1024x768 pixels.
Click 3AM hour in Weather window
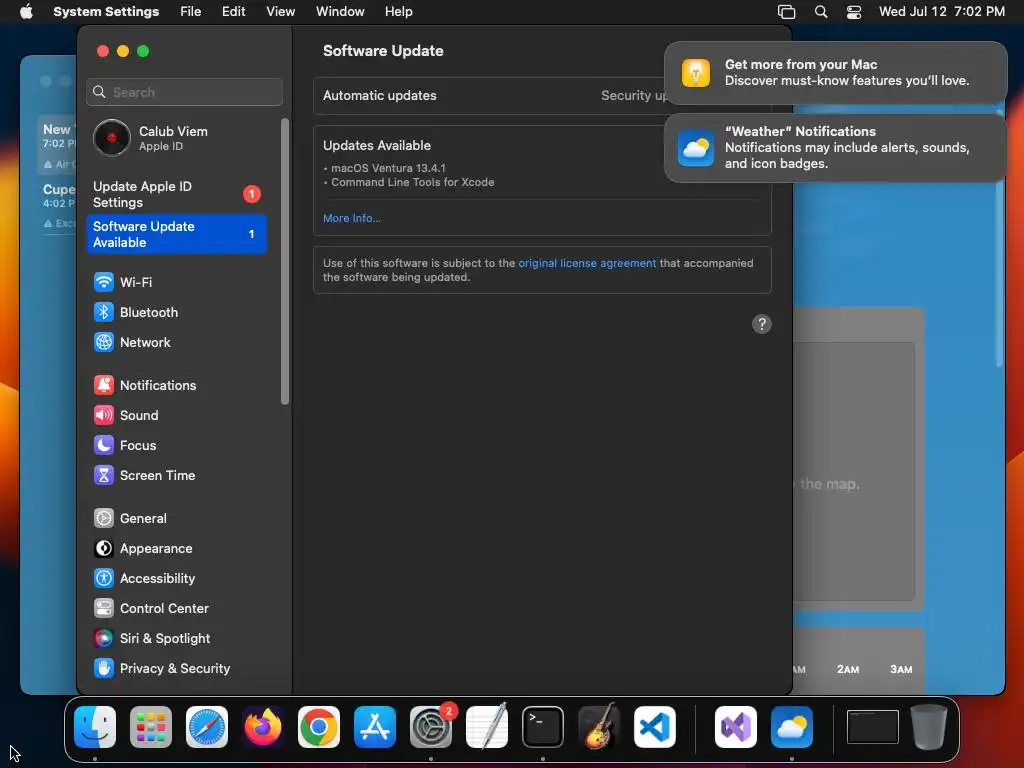(x=901, y=669)
